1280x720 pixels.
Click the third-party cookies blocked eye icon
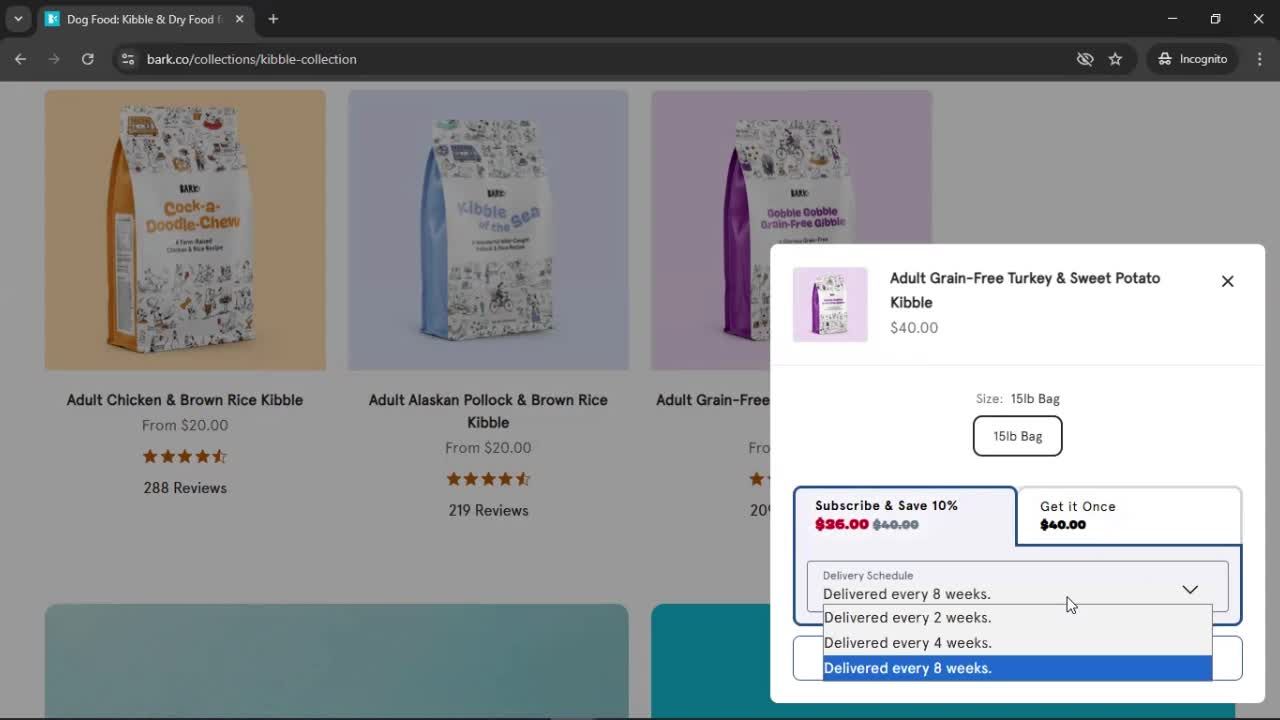click(1085, 59)
